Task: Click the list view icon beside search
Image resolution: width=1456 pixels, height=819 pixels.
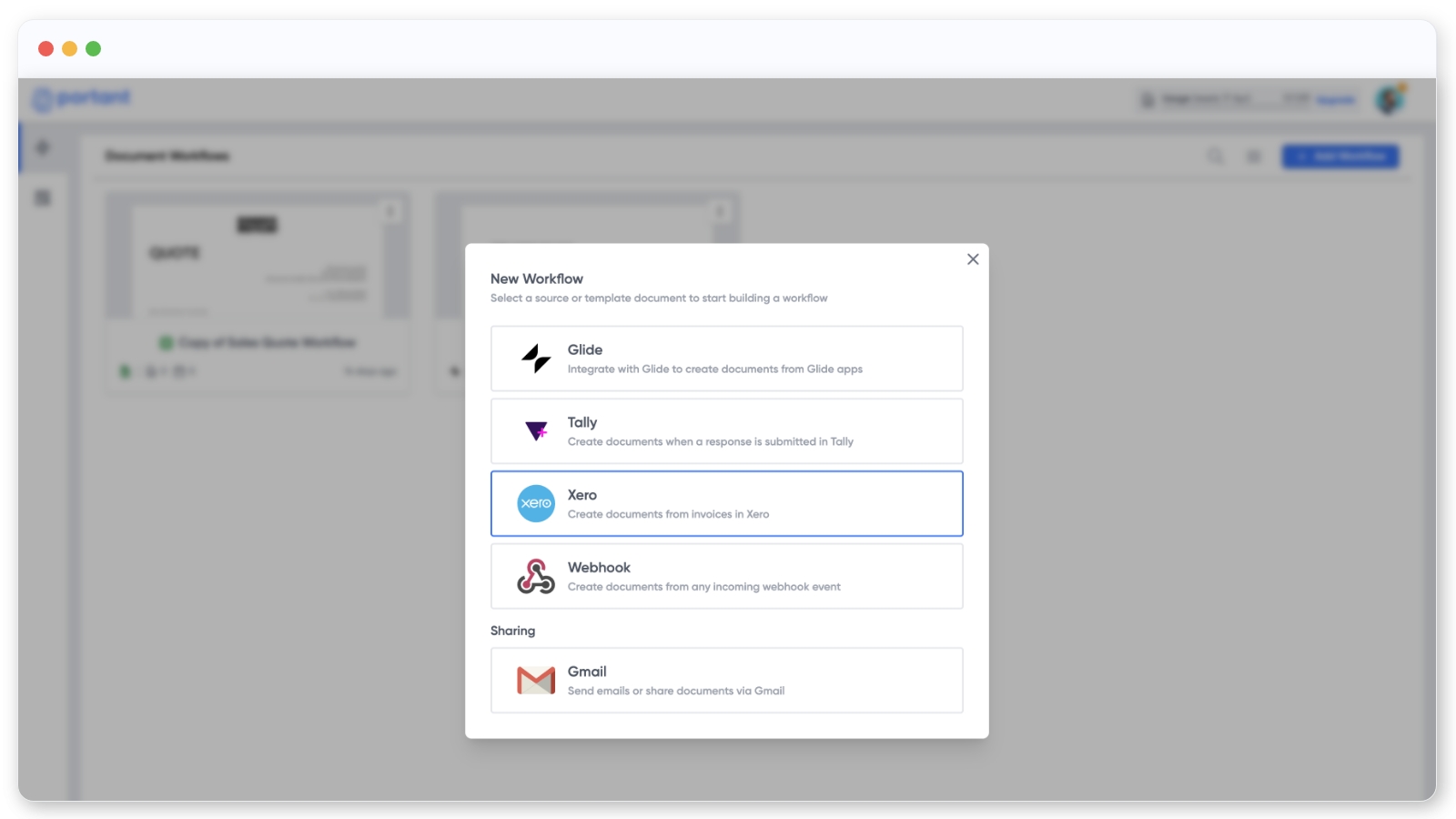Action: (x=1254, y=157)
